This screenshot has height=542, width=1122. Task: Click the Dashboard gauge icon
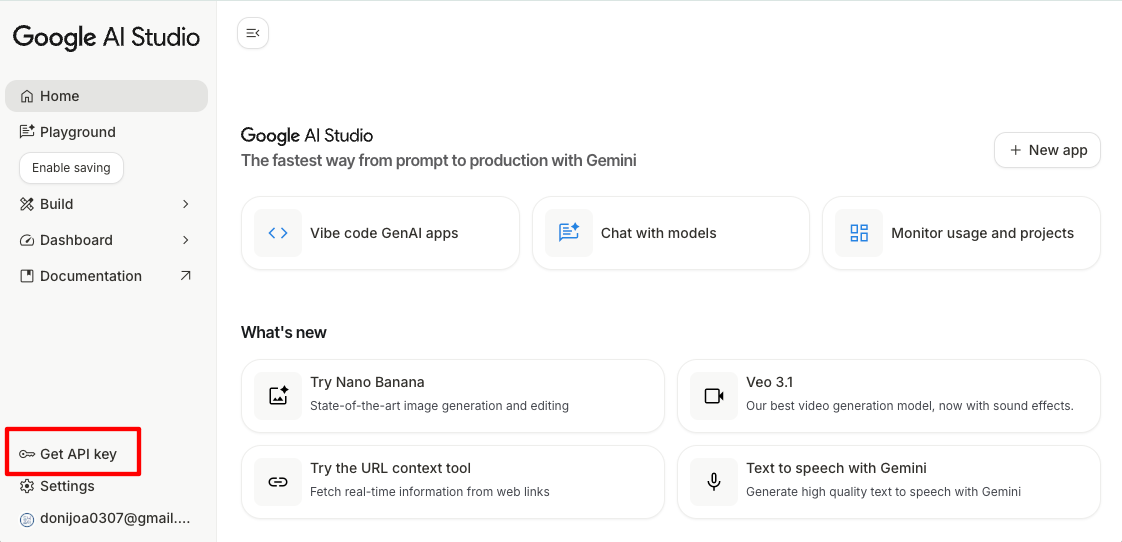click(27, 240)
